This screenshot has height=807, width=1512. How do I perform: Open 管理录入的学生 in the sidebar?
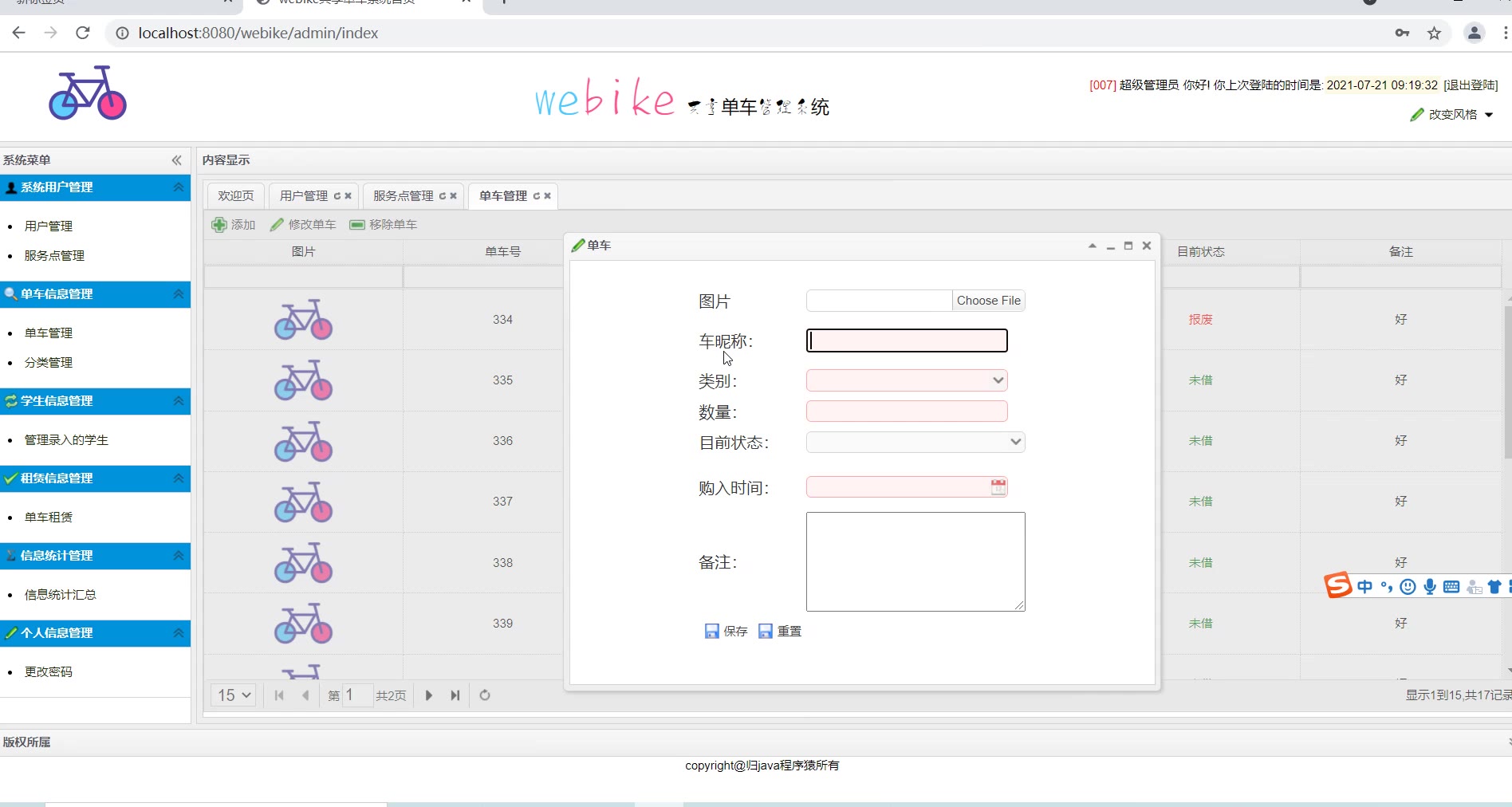coord(66,440)
